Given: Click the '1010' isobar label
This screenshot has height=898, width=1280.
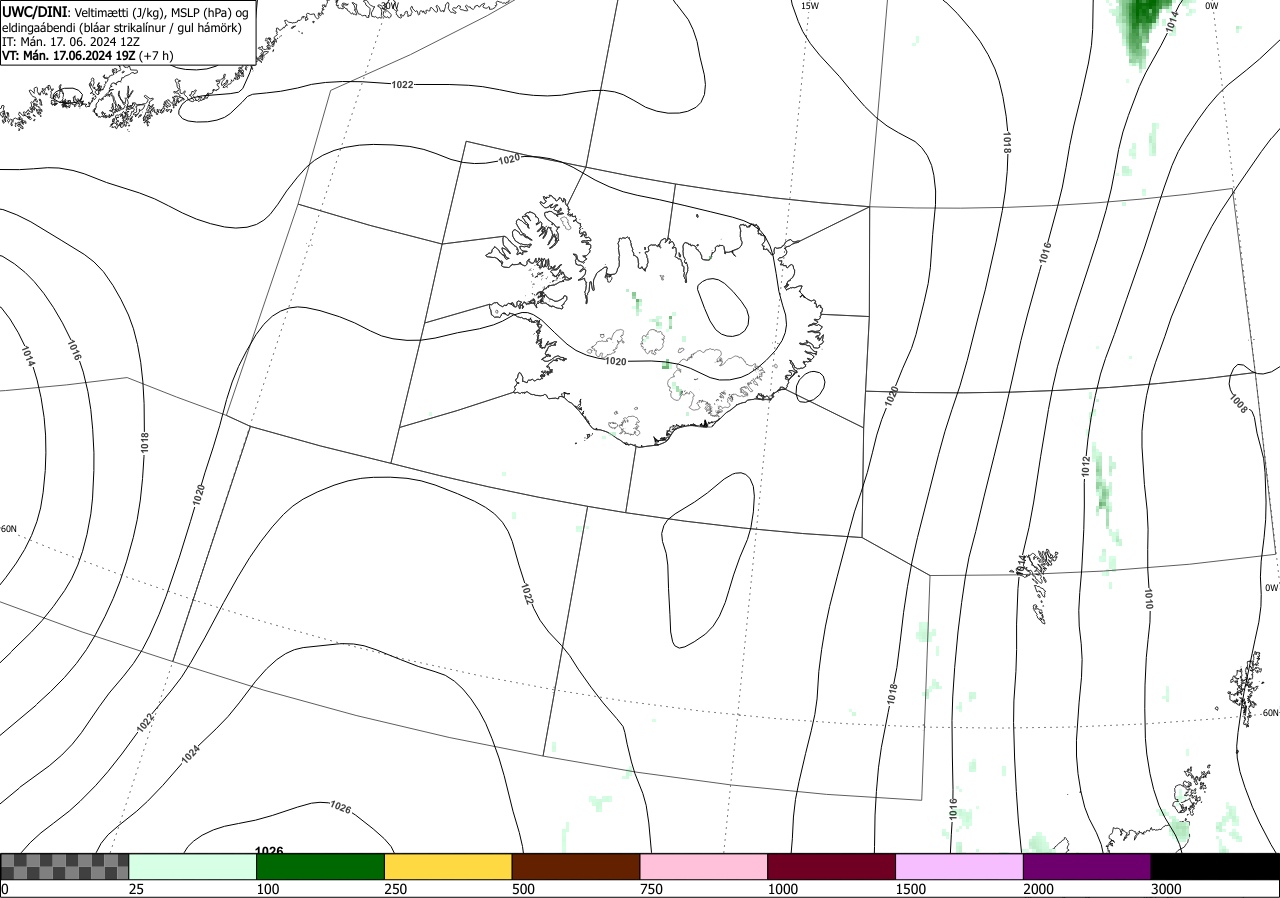Looking at the screenshot, I should (x=1149, y=598).
